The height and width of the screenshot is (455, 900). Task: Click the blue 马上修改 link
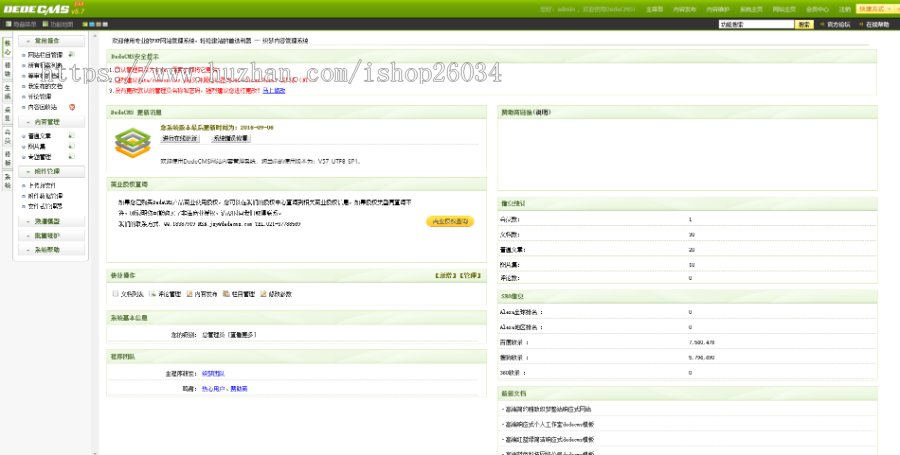(x=274, y=90)
